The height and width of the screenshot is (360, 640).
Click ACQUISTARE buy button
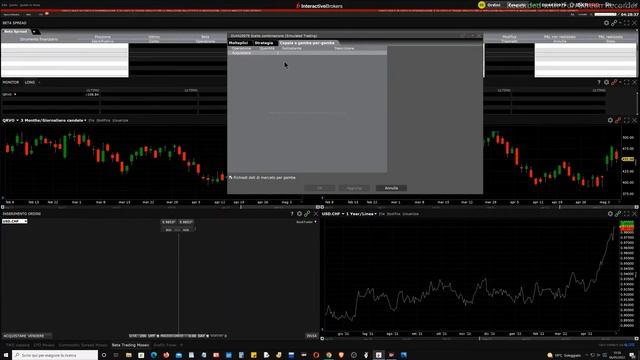pos(15,336)
